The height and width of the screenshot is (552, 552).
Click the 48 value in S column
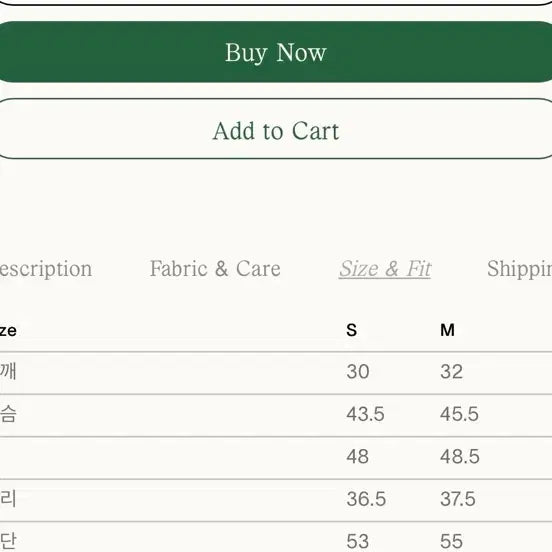point(357,457)
